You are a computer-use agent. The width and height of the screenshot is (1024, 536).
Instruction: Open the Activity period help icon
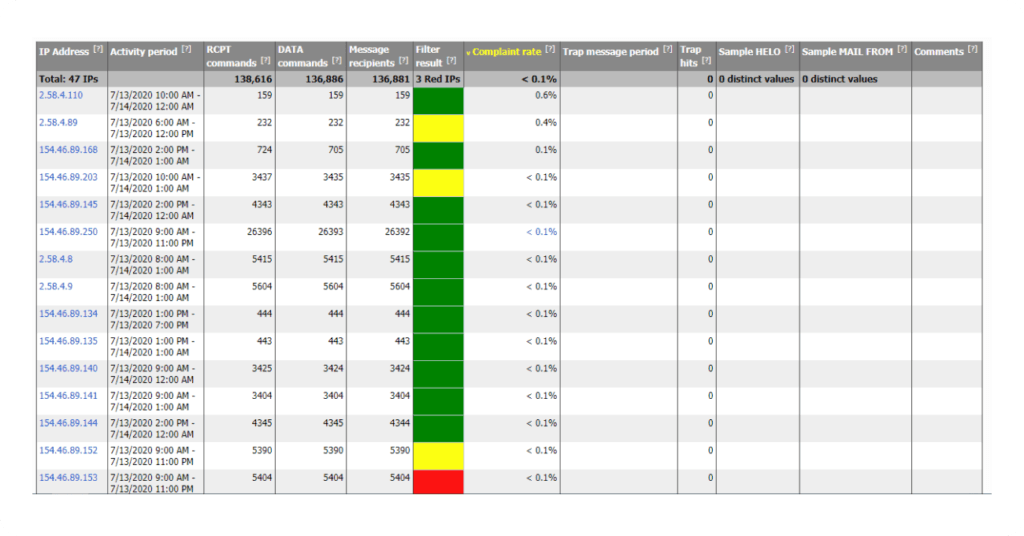pos(186,50)
